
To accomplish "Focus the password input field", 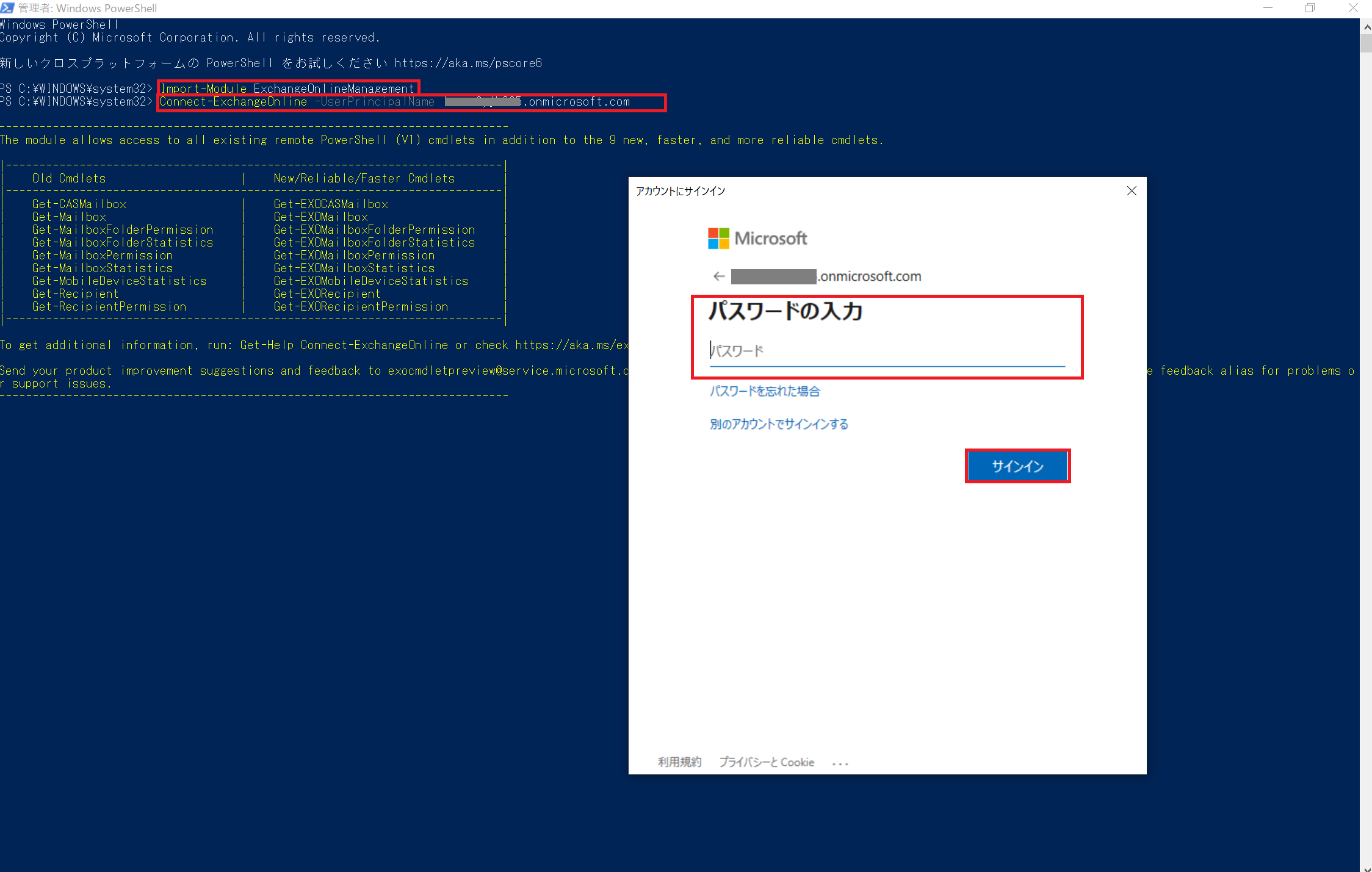I will [x=887, y=351].
